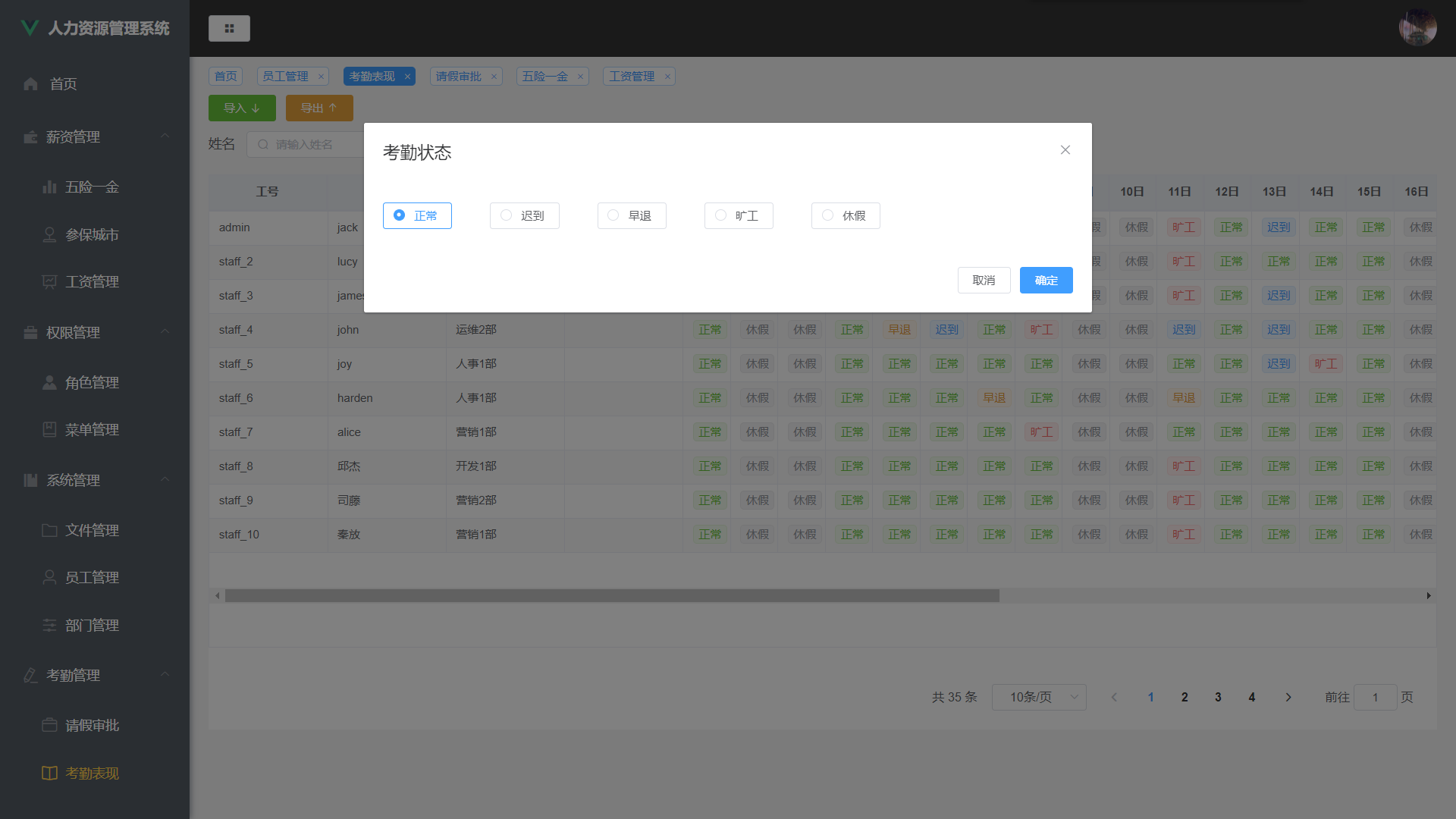Collapse the 薪资管理 submenu
The height and width of the screenshot is (819, 1456).
165,136
